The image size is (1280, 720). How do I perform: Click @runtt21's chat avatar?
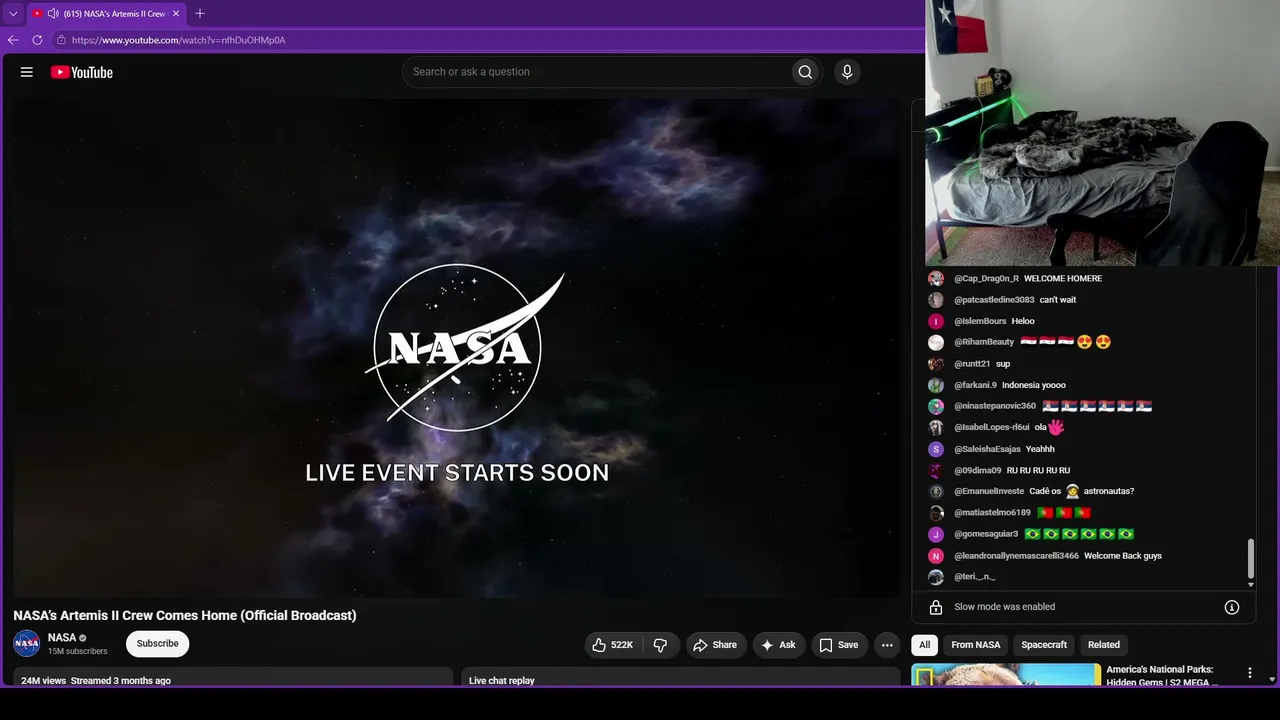click(936, 364)
